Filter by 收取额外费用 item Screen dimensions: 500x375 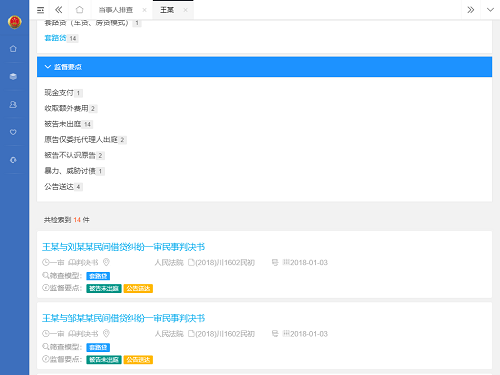[71, 108]
